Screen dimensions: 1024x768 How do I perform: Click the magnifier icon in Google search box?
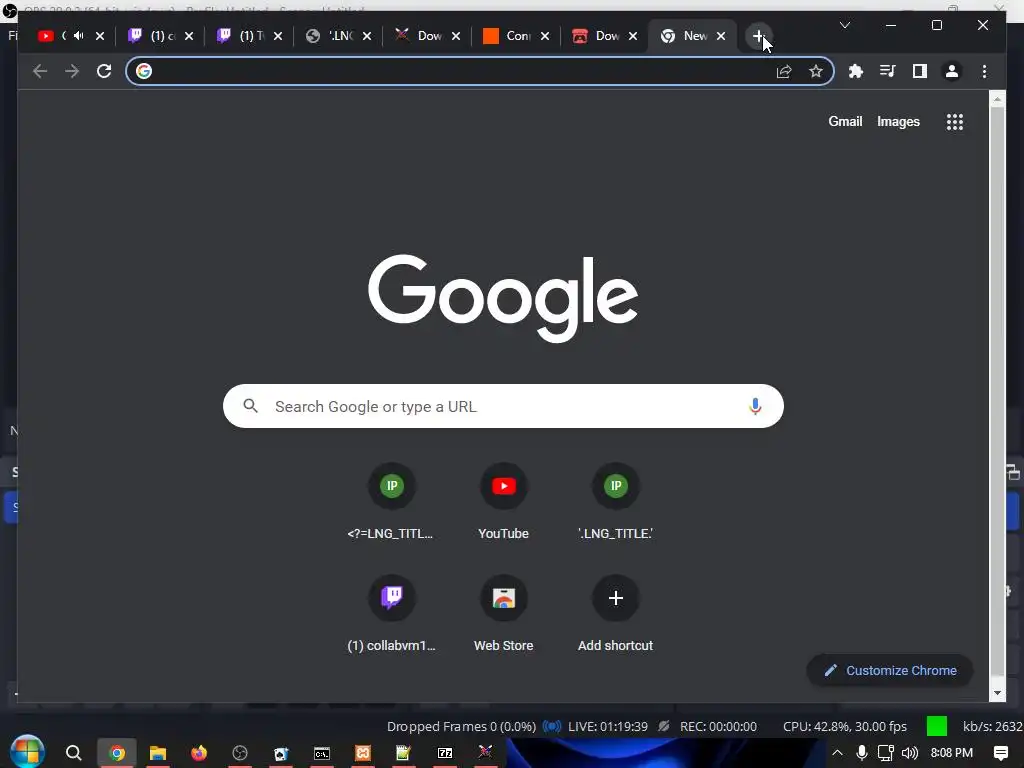pyautogui.click(x=251, y=406)
